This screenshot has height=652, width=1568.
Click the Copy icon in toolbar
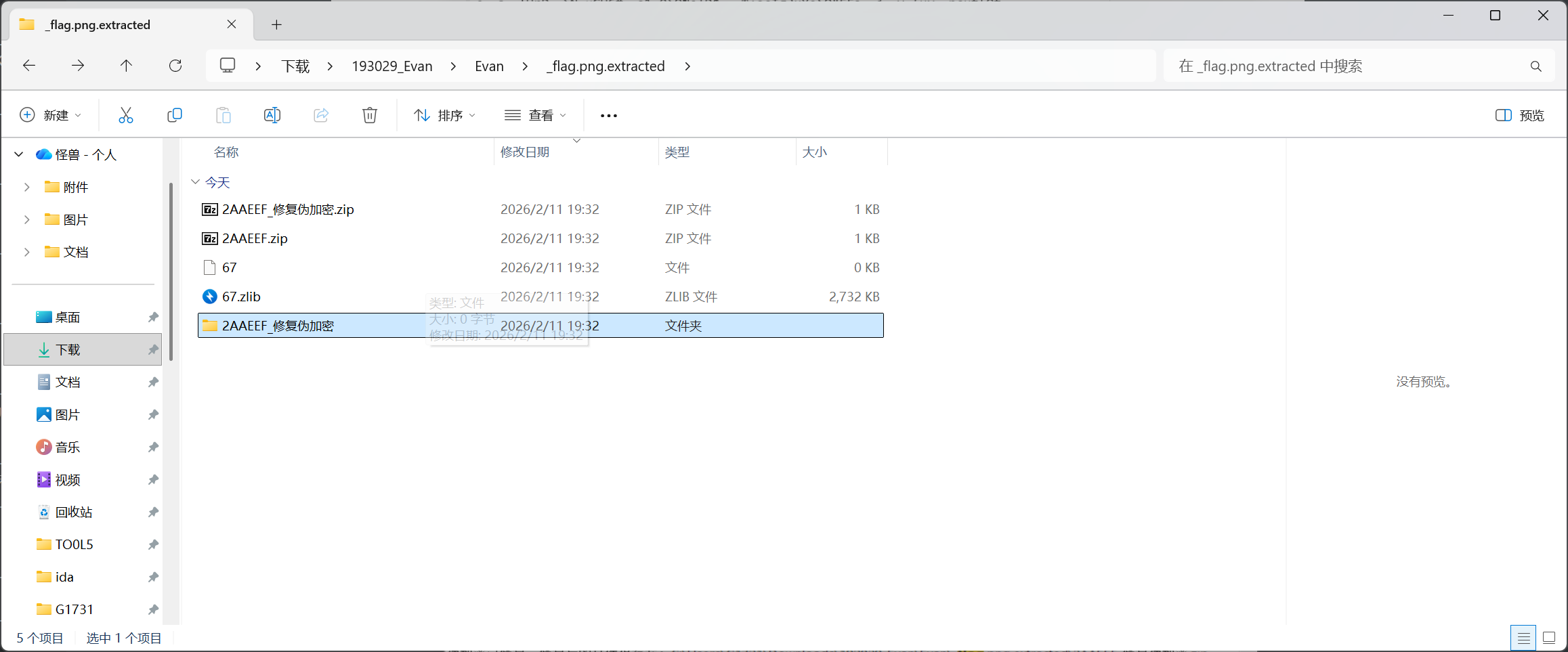tap(175, 115)
